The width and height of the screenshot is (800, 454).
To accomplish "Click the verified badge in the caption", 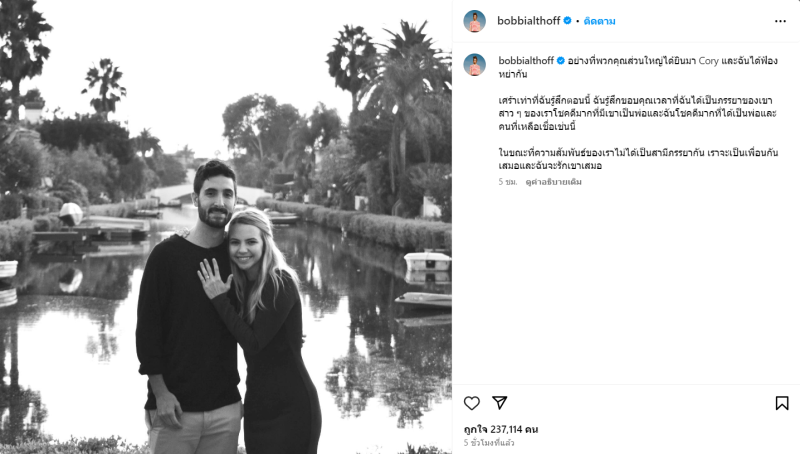I will point(561,61).
